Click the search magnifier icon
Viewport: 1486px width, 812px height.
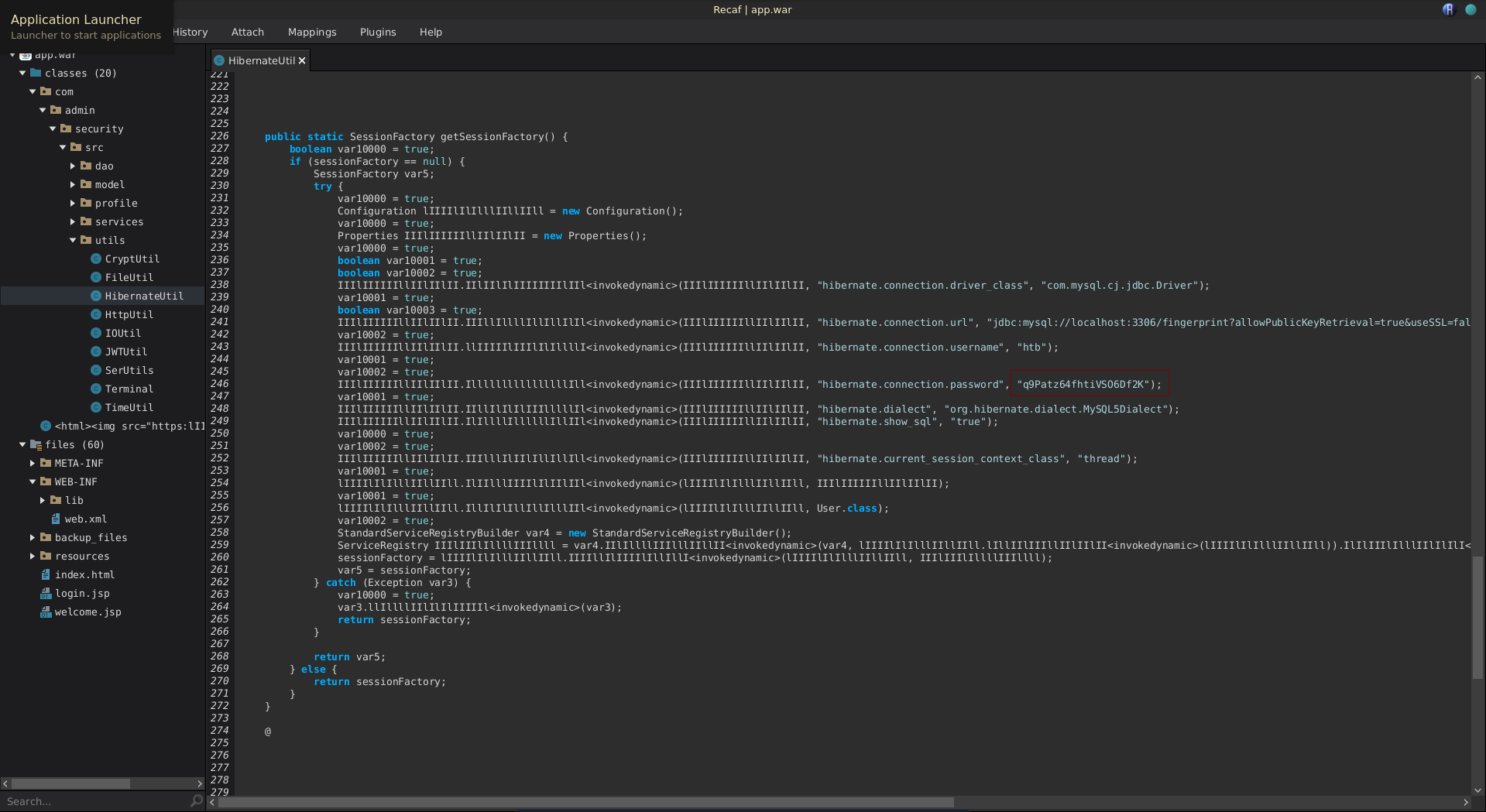[196, 801]
